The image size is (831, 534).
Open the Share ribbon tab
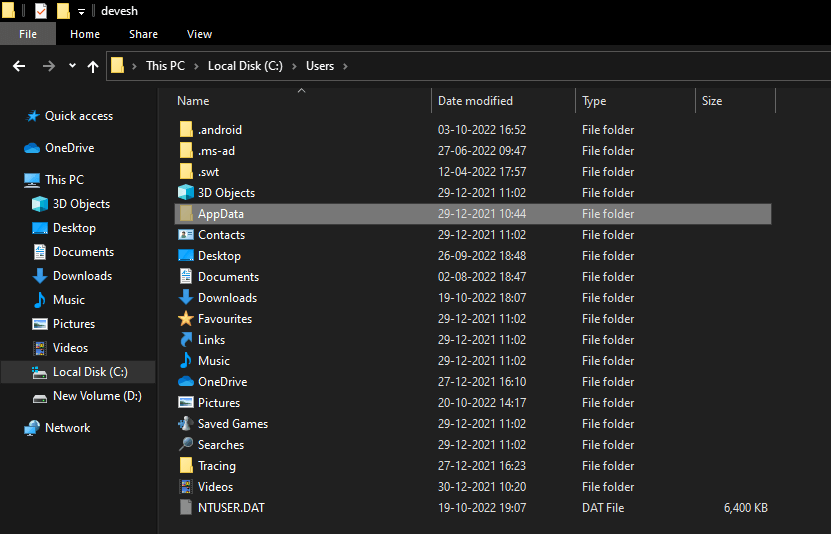(x=143, y=34)
